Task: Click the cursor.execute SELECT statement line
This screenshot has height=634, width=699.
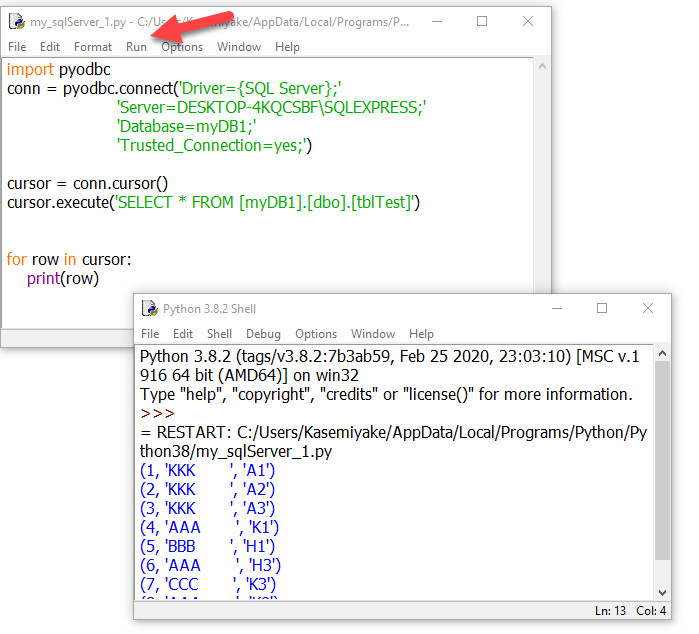Action: point(214,202)
